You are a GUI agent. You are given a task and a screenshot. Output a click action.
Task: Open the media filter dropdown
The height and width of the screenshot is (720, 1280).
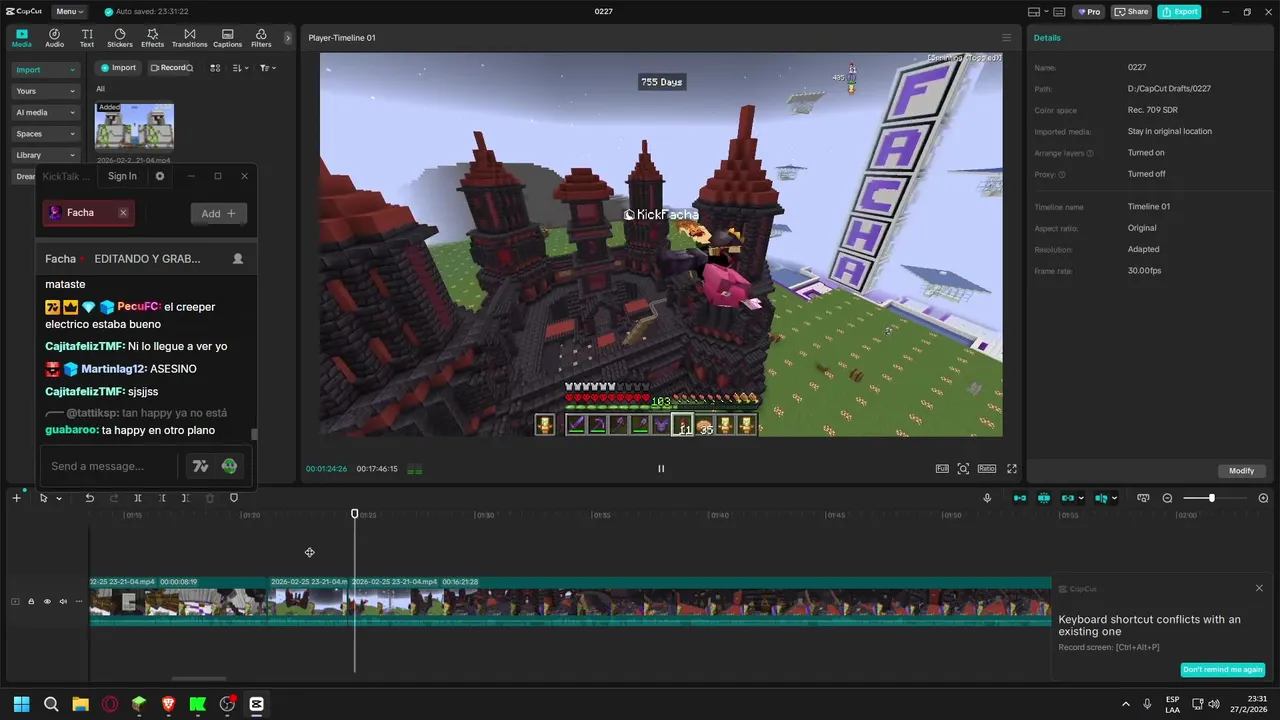(267, 68)
